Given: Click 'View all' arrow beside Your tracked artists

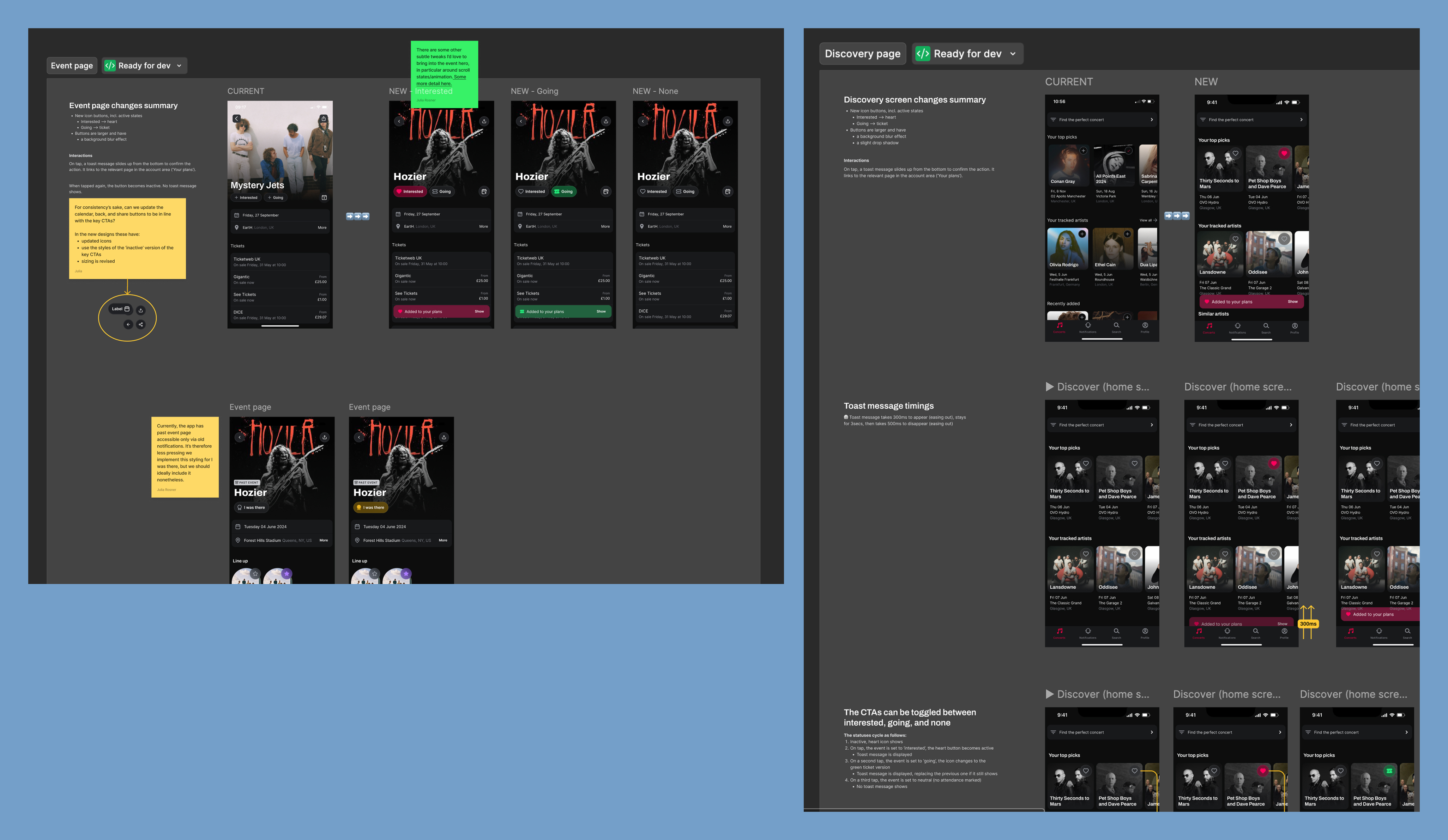Looking at the screenshot, I should pyautogui.click(x=1149, y=220).
